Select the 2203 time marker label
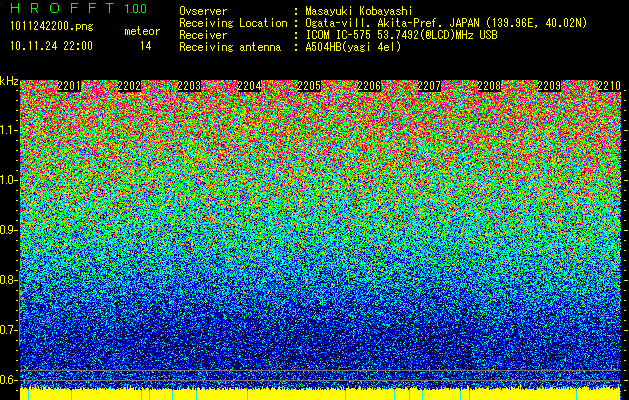This screenshot has width=629, height=400. pos(189,86)
